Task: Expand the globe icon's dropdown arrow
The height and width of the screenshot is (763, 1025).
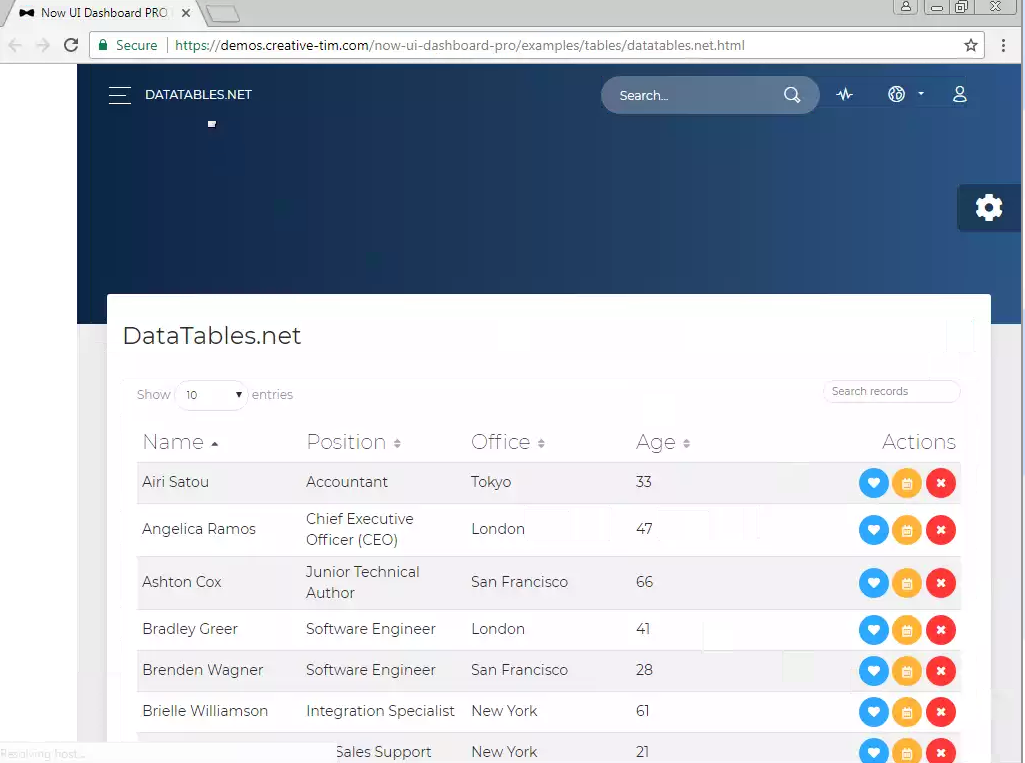Action: (x=919, y=93)
